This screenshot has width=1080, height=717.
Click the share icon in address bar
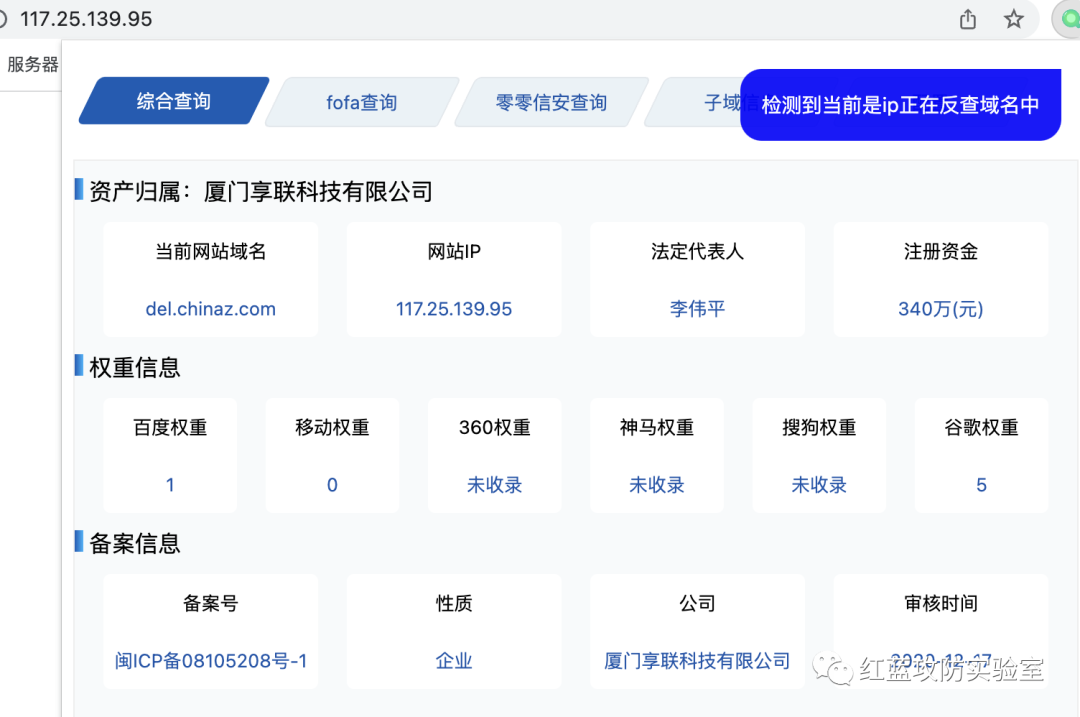(x=968, y=19)
